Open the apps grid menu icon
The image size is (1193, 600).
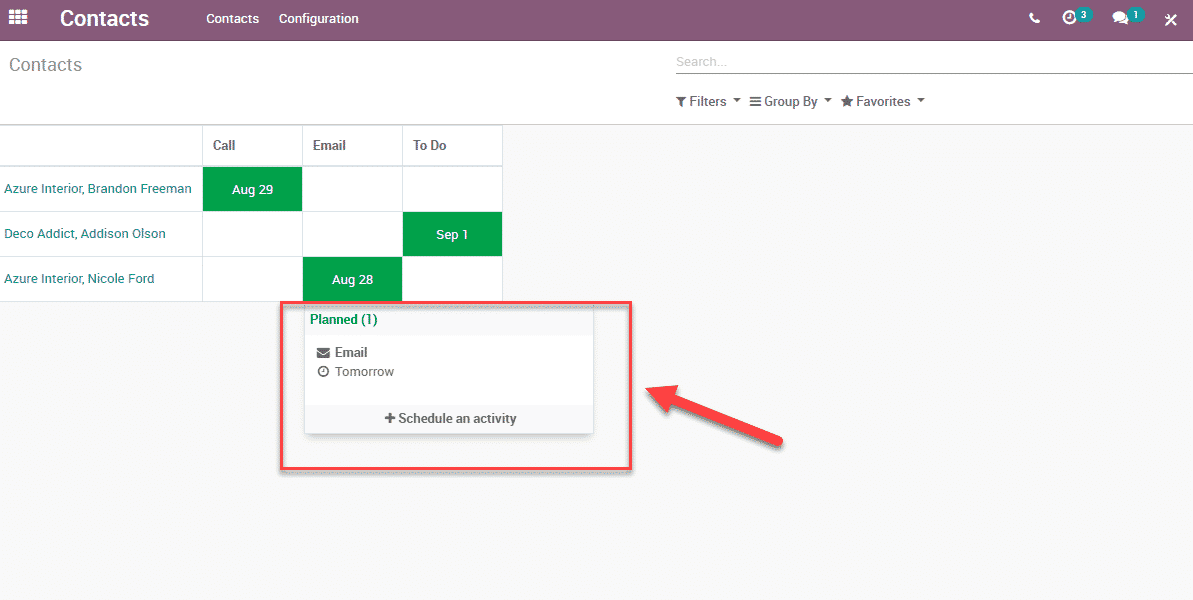click(x=18, y=18)
